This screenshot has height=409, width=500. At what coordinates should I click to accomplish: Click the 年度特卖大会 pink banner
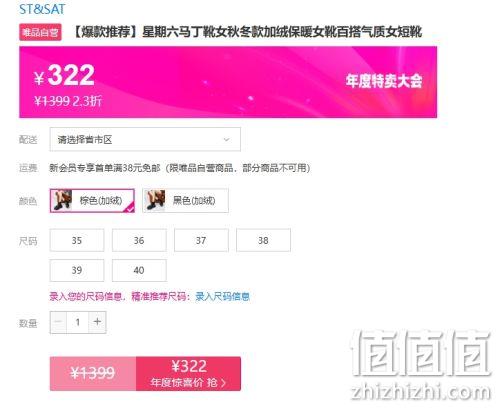228,82
